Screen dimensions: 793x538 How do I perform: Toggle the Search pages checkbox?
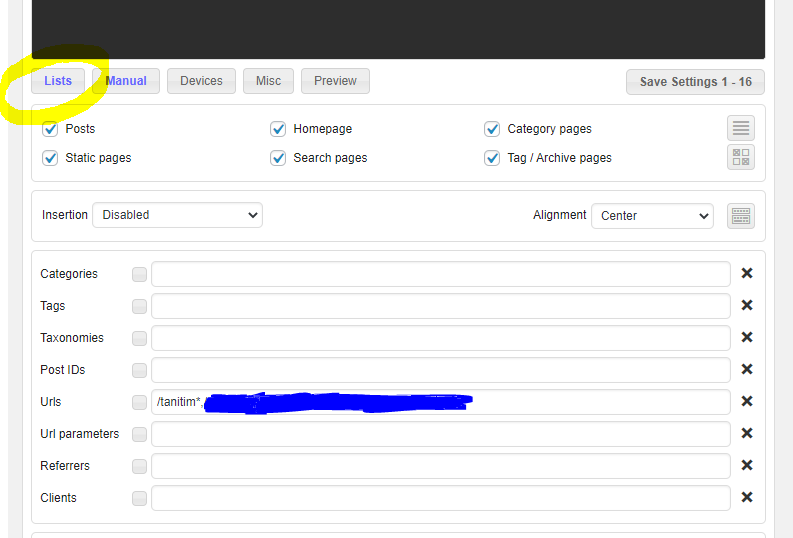pos(278,158)
